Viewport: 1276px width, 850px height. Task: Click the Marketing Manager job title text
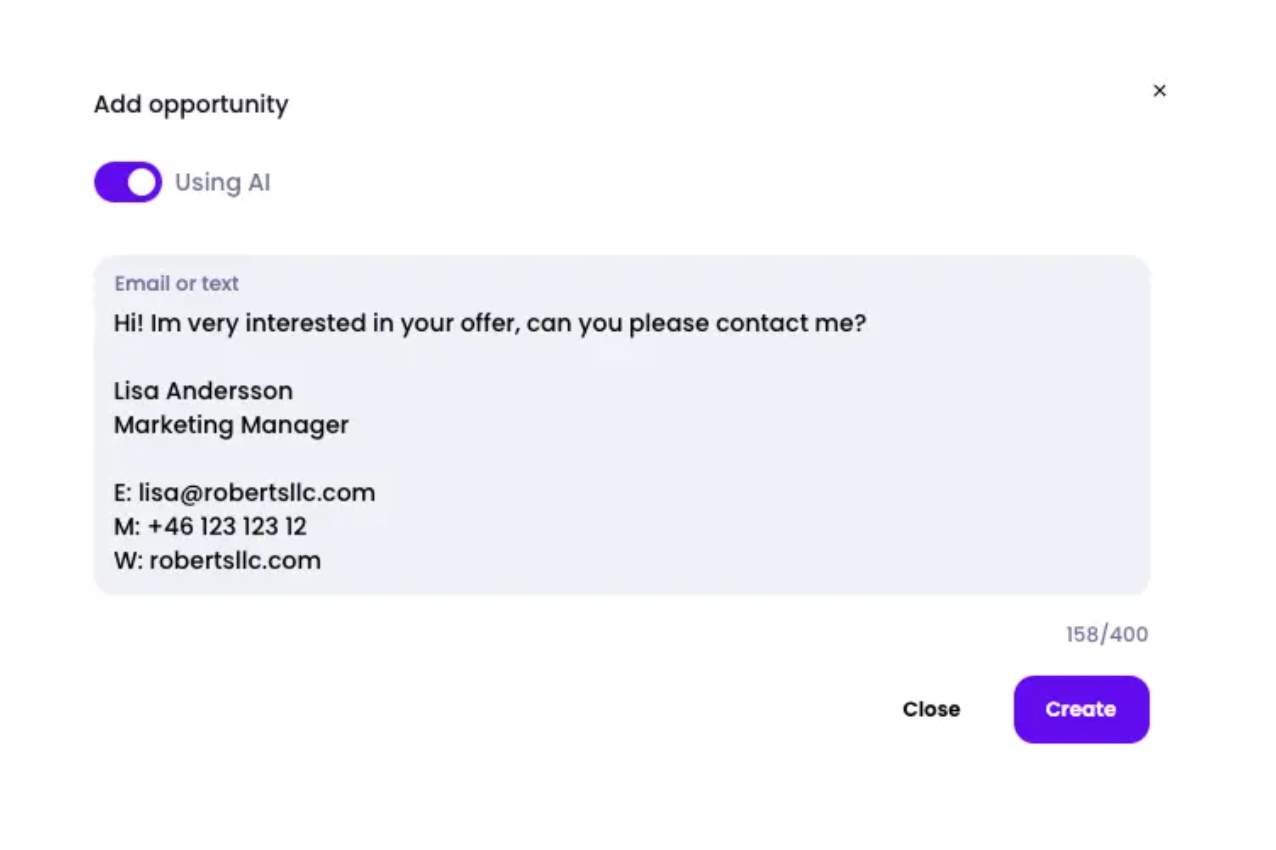pyautogui.click(x=231, y=424)
